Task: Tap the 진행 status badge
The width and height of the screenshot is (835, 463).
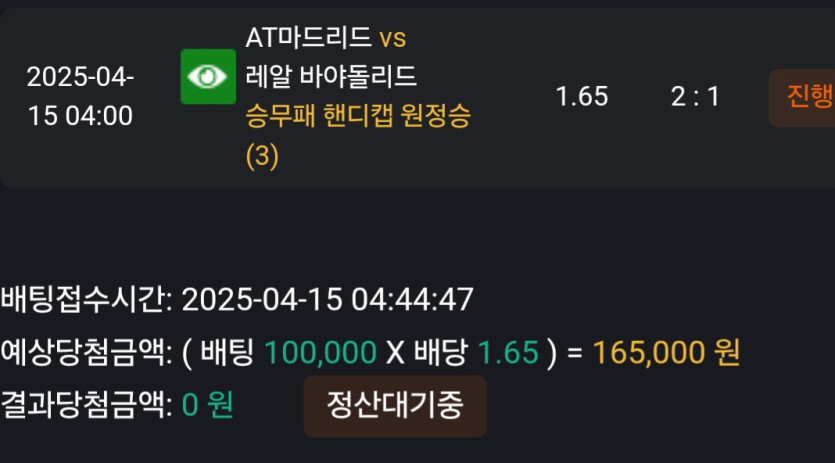Action: tap(803, 98)
